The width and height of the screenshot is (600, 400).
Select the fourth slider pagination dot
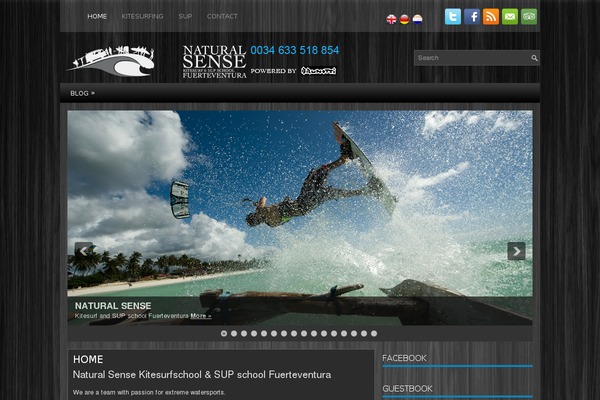[x=254, y=333]
